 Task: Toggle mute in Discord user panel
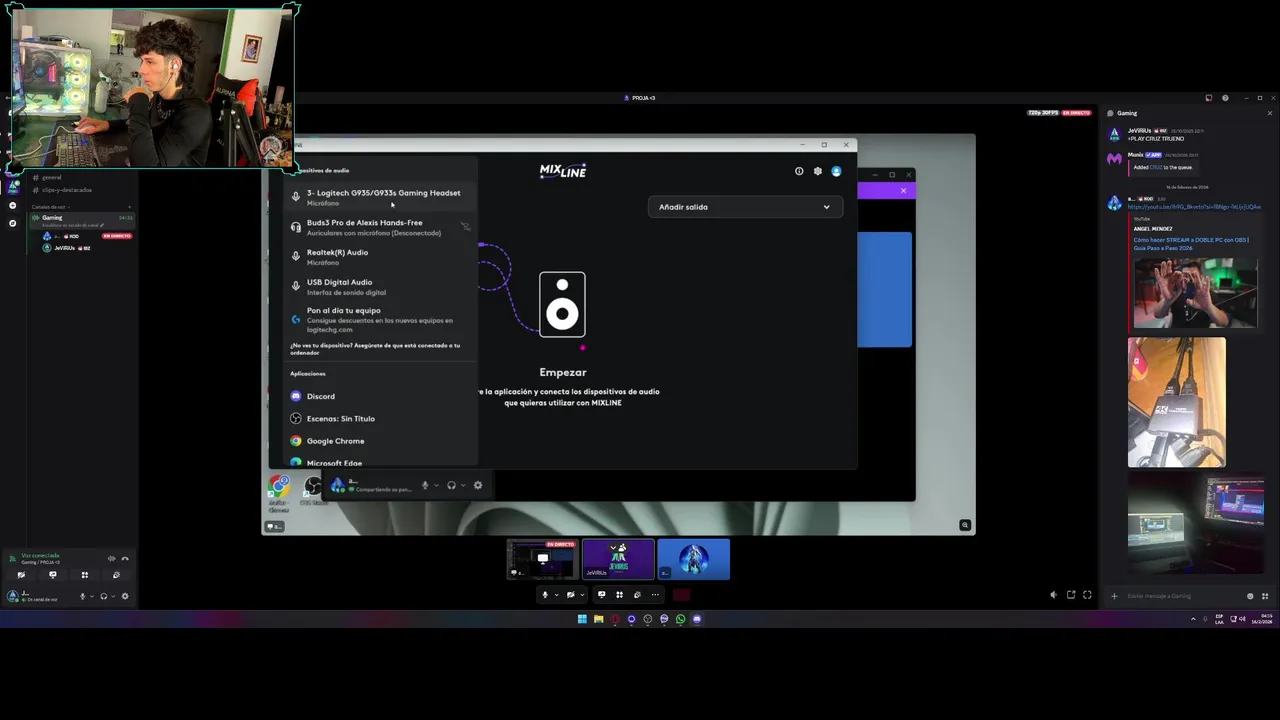point(82,596)
